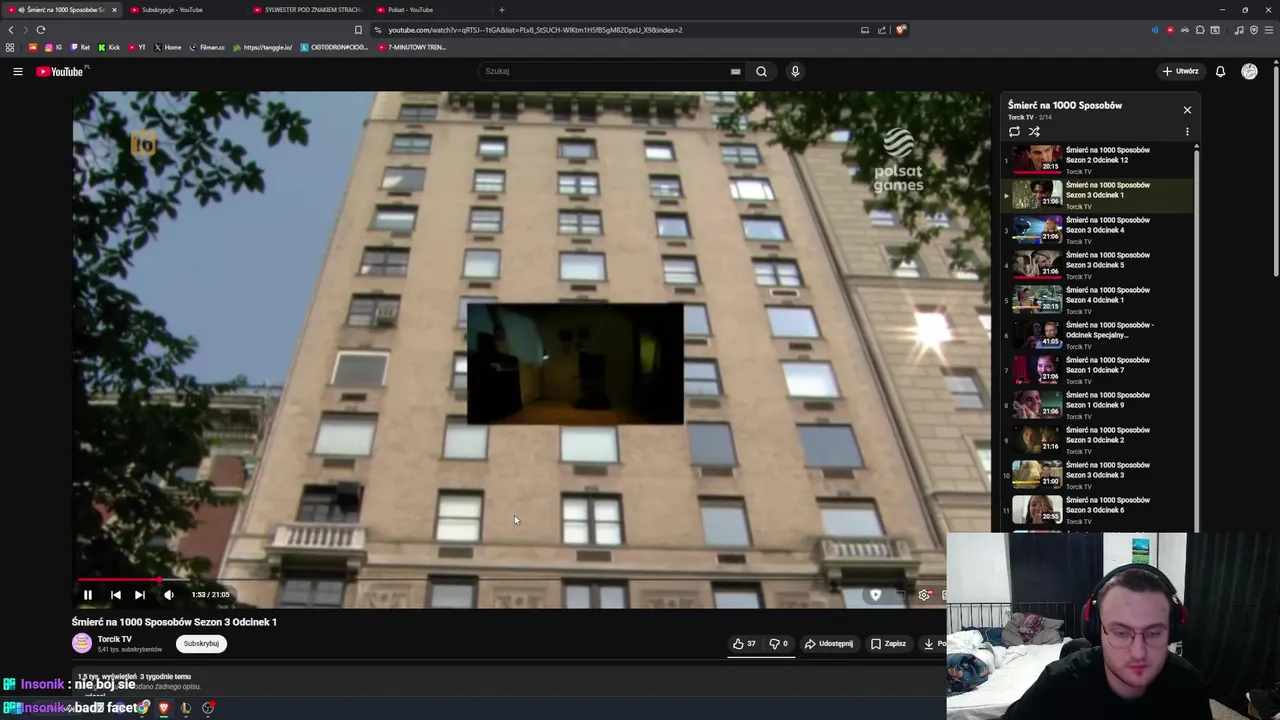Skip to the previous video
1280x720 pixels.
pos(115,595)
